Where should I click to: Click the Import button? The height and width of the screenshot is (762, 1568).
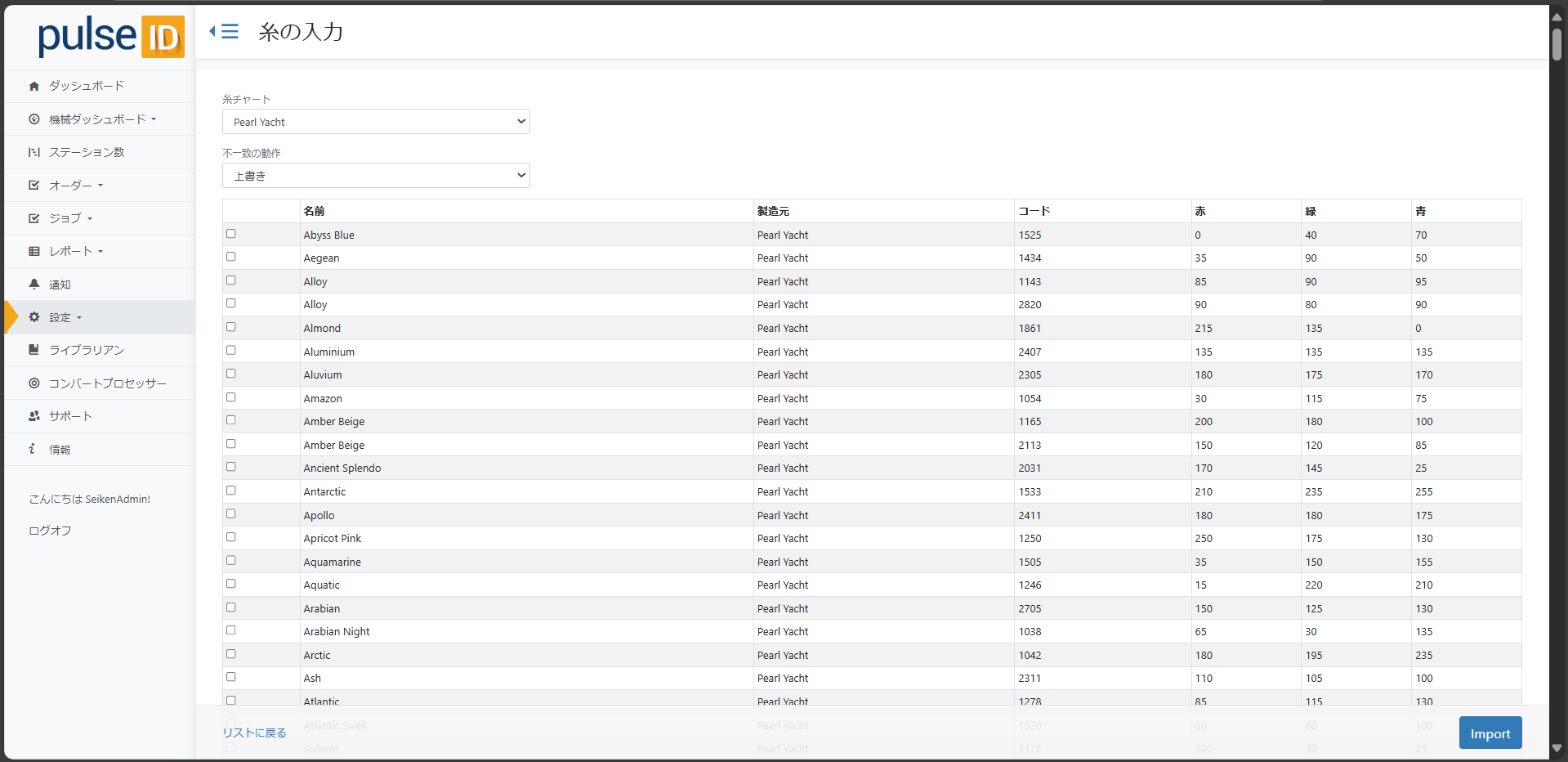coord(1490,733)
